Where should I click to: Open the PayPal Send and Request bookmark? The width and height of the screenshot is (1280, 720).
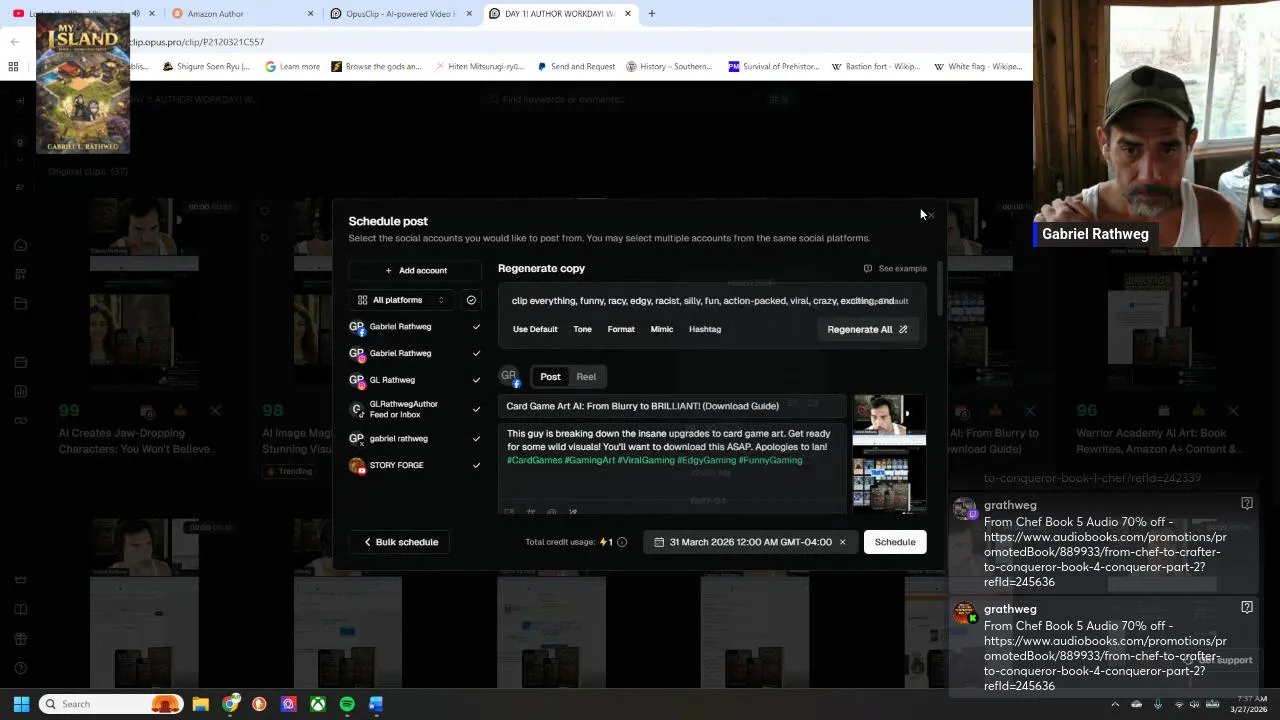click(576, 66)
